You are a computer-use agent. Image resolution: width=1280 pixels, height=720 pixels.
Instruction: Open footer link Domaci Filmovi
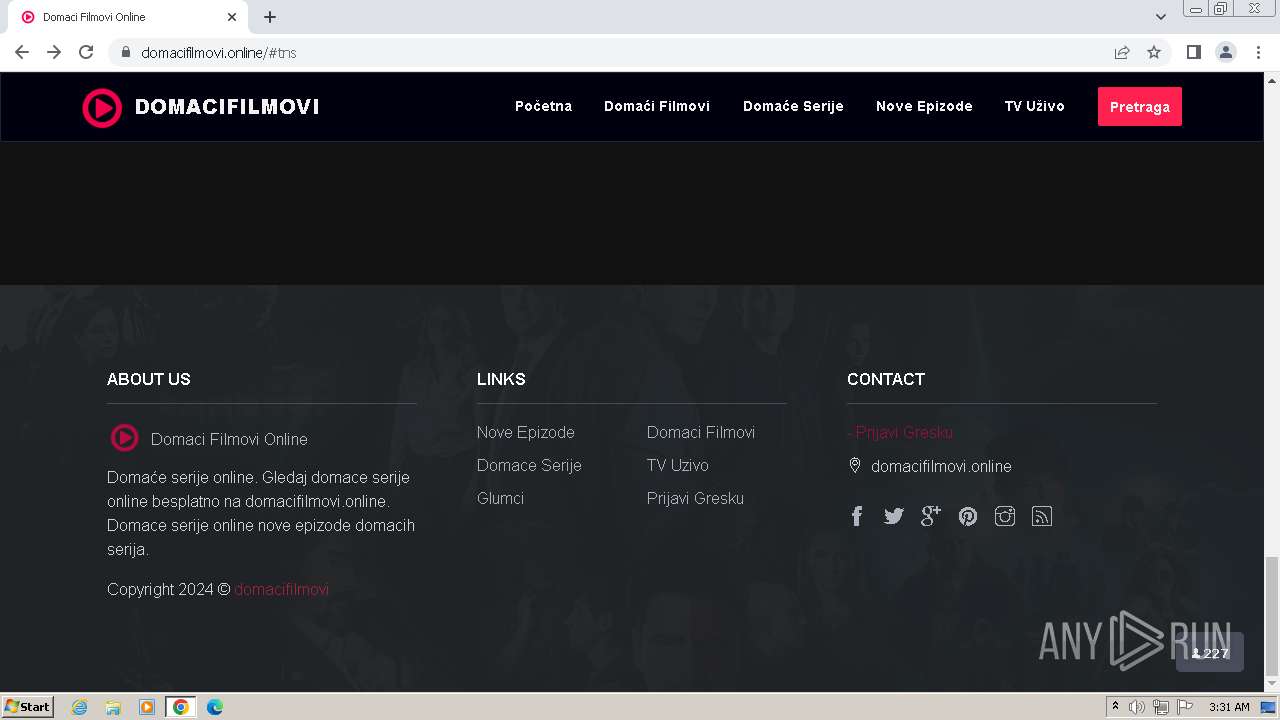(x=701, y=432)
